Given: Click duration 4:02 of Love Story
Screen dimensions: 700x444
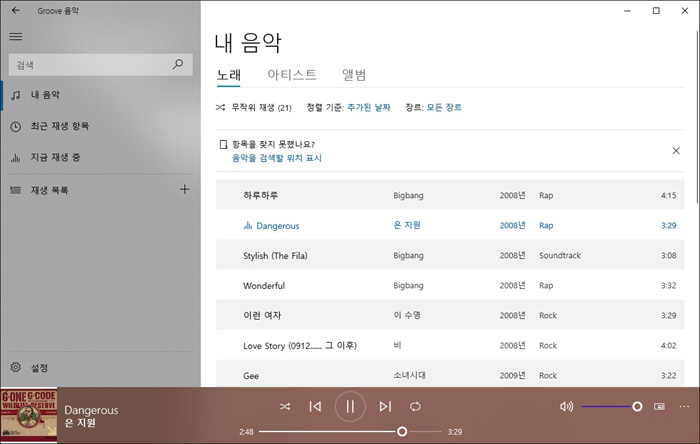Looking at the screenshot, I should [x=668, y=345].
